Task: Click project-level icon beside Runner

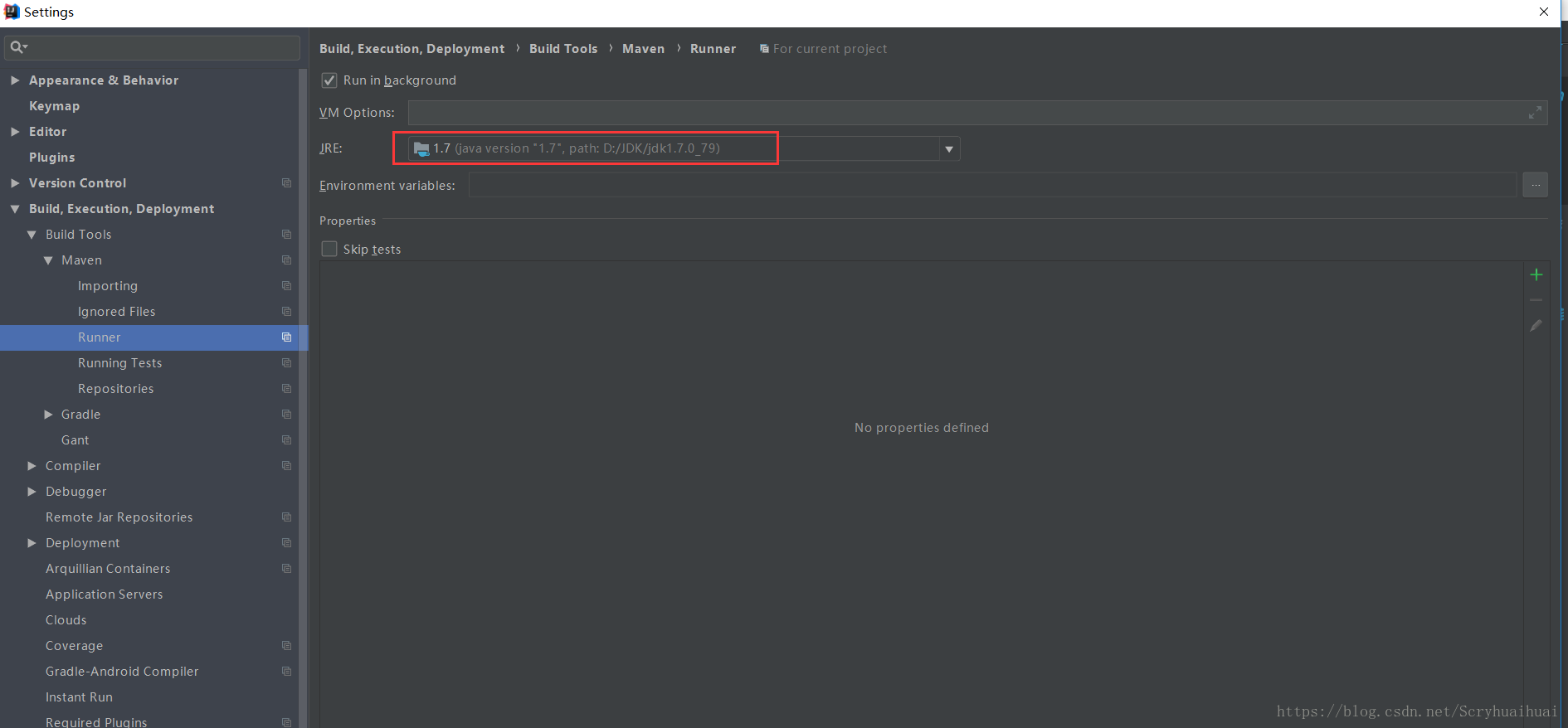Action: pyautogui.click(x=286, y=337)
